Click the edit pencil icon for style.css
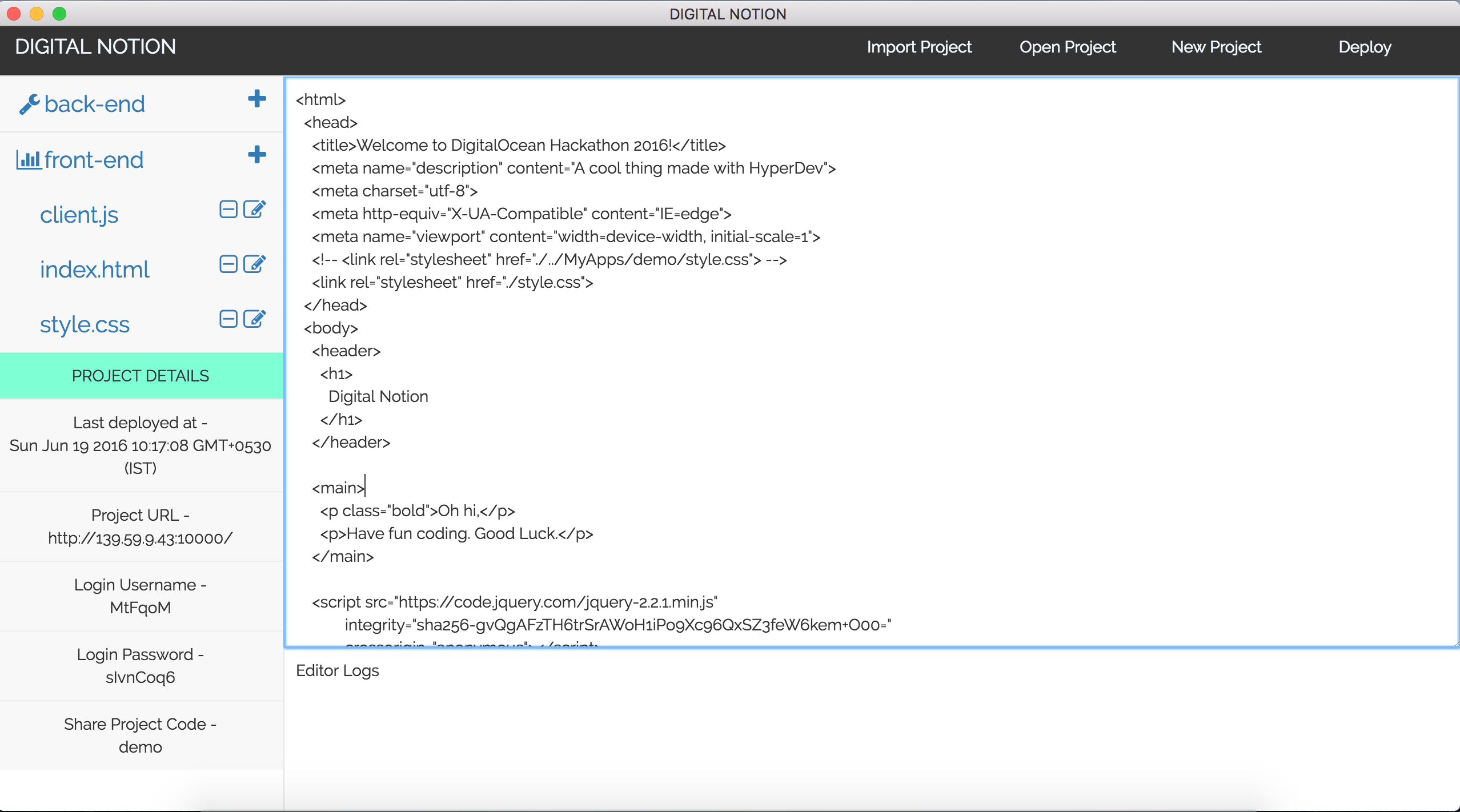Viewport: 1460px width, 812px height. (254, 319)
